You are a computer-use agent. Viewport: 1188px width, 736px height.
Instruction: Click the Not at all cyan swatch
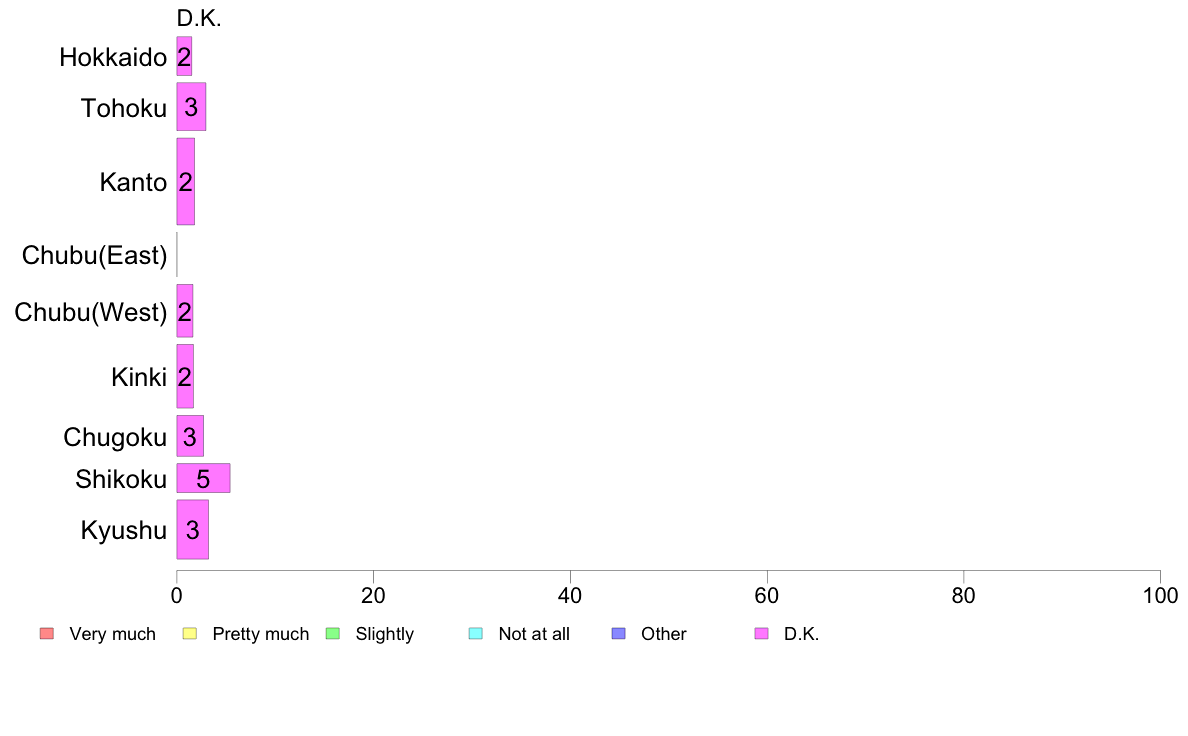[x=476, y=634]
